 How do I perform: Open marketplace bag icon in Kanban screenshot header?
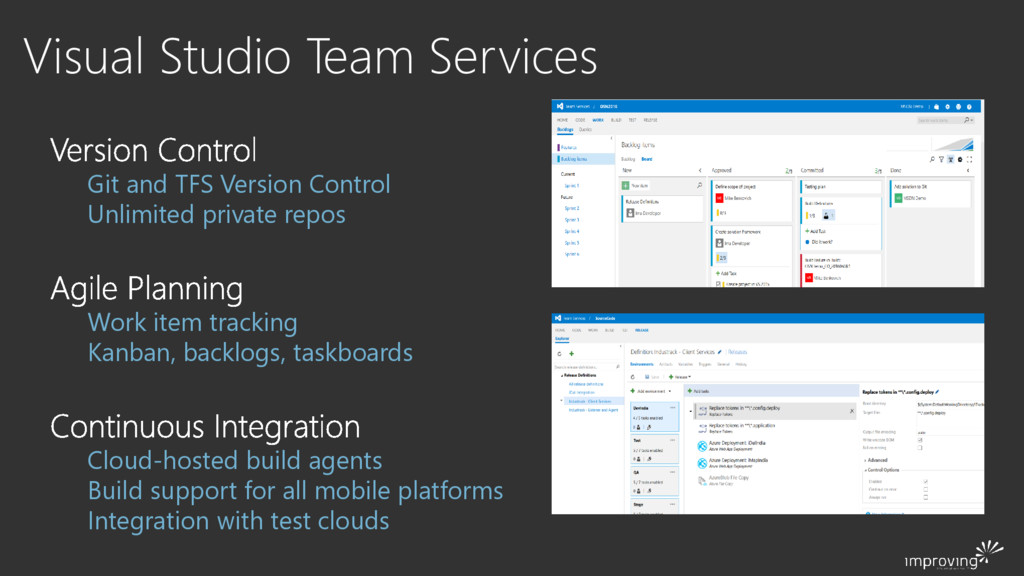pos(936,106)
